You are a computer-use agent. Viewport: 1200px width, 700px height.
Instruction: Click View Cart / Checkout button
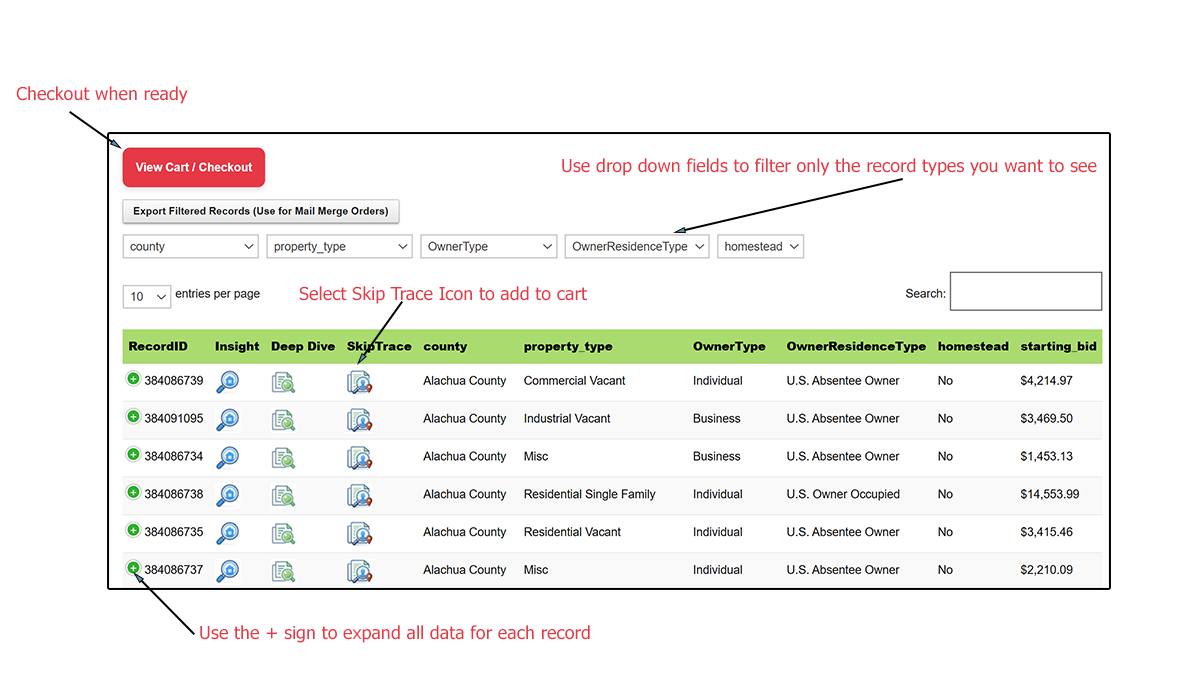tap(194, 168)
